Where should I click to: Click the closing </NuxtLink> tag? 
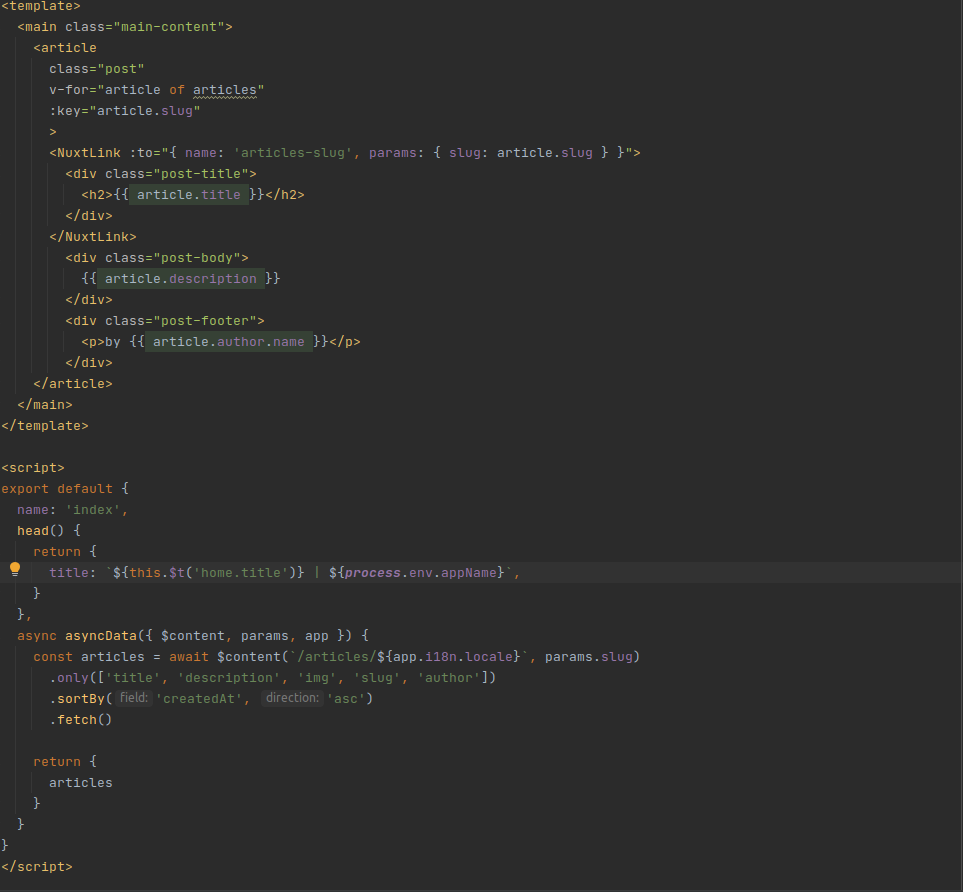93,237
